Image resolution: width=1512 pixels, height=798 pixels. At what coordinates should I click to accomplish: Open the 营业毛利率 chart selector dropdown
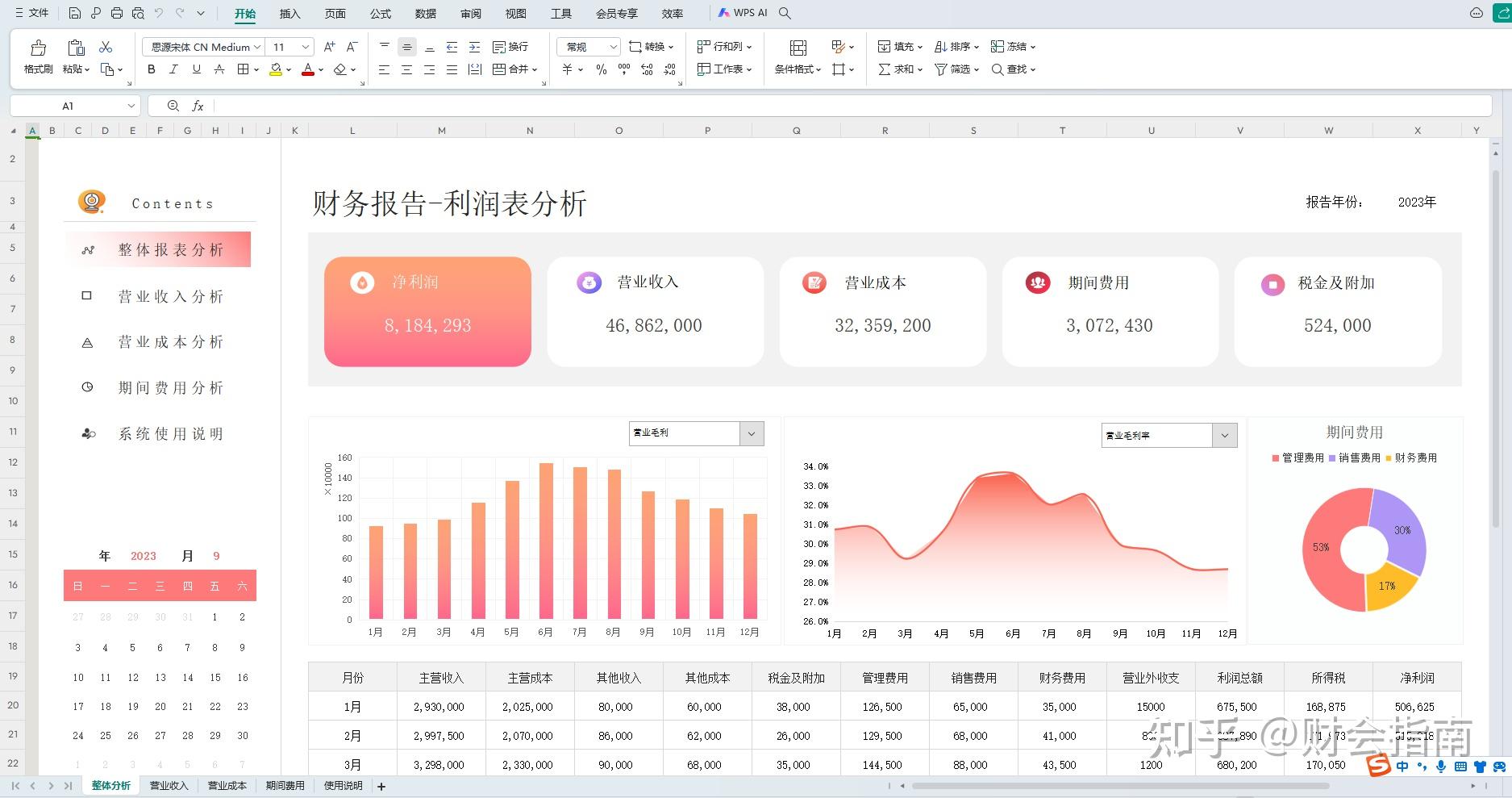tap(1224, 435)
